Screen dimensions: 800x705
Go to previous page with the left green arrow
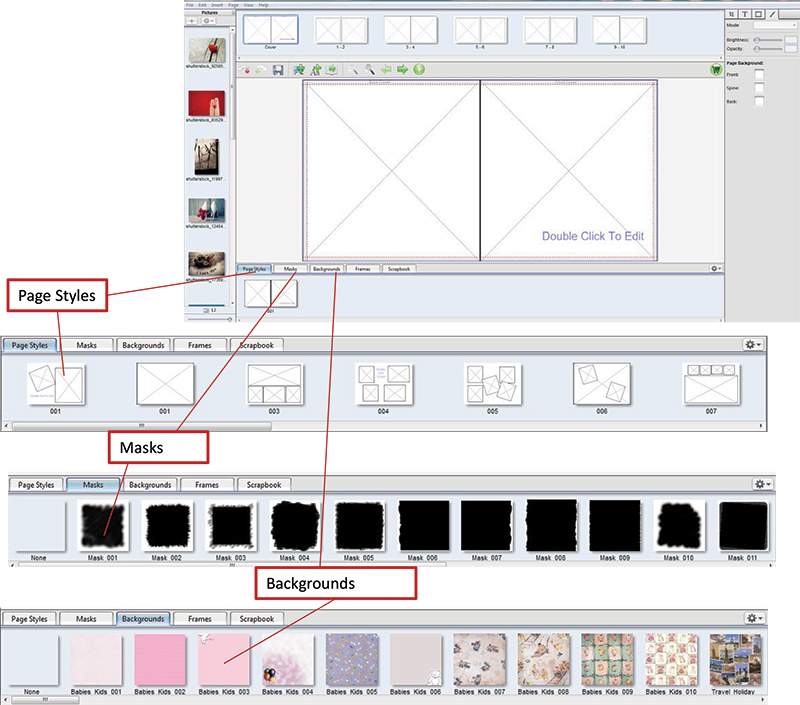click(x=385, y=70)
